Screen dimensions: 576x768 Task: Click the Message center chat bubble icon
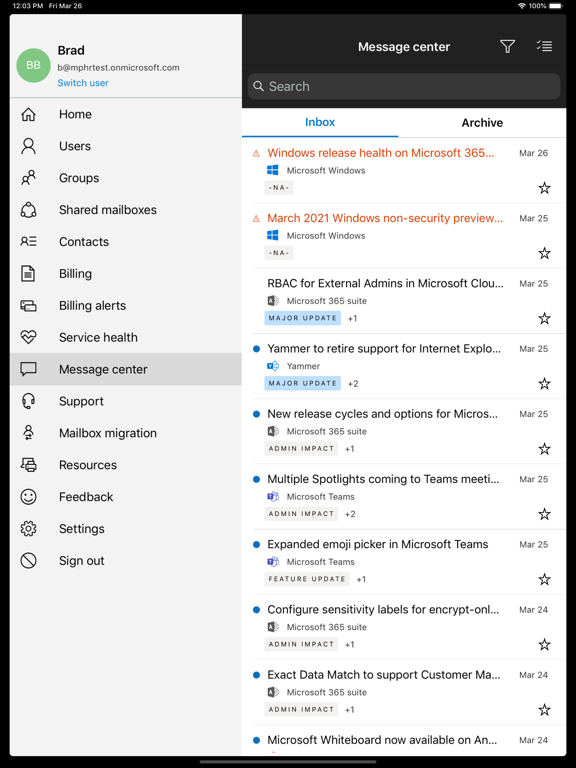coord(28,369)
